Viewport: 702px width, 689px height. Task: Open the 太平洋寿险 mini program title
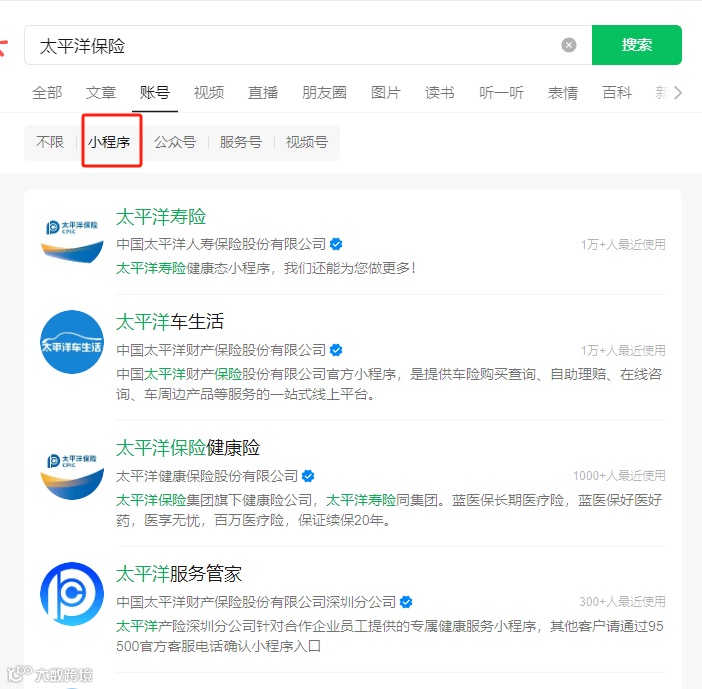161,217
